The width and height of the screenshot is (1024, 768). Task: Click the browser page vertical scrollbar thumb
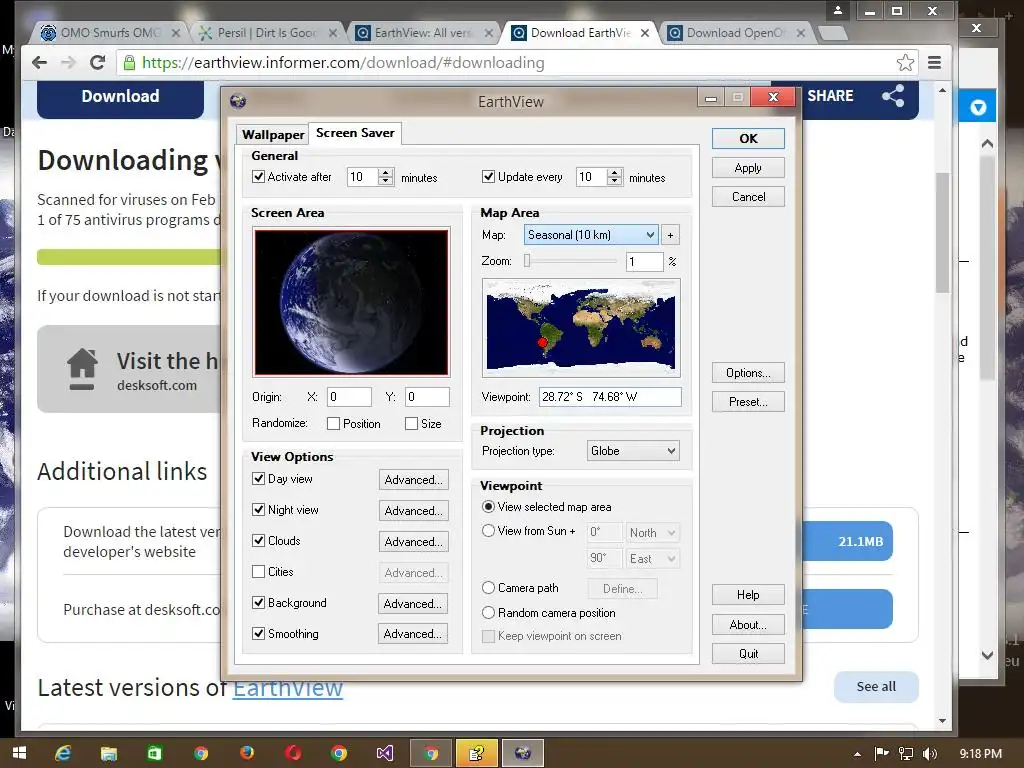[942, 232]
